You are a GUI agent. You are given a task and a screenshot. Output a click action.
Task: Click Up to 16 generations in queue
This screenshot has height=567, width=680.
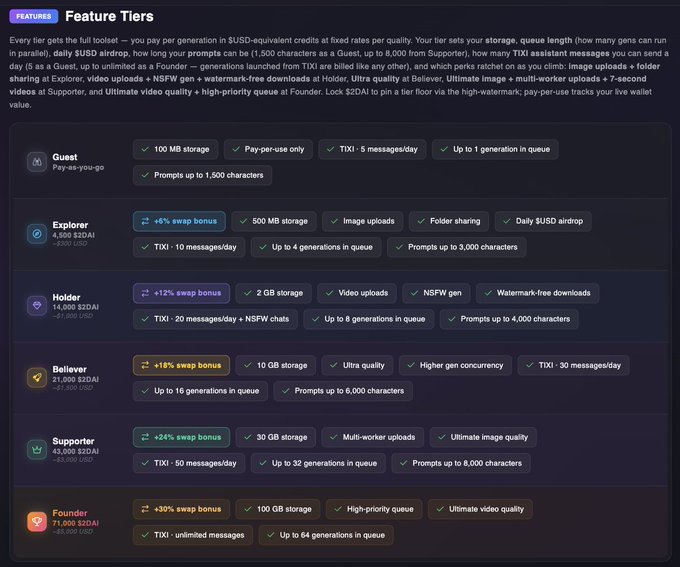(x=200, y=391)
